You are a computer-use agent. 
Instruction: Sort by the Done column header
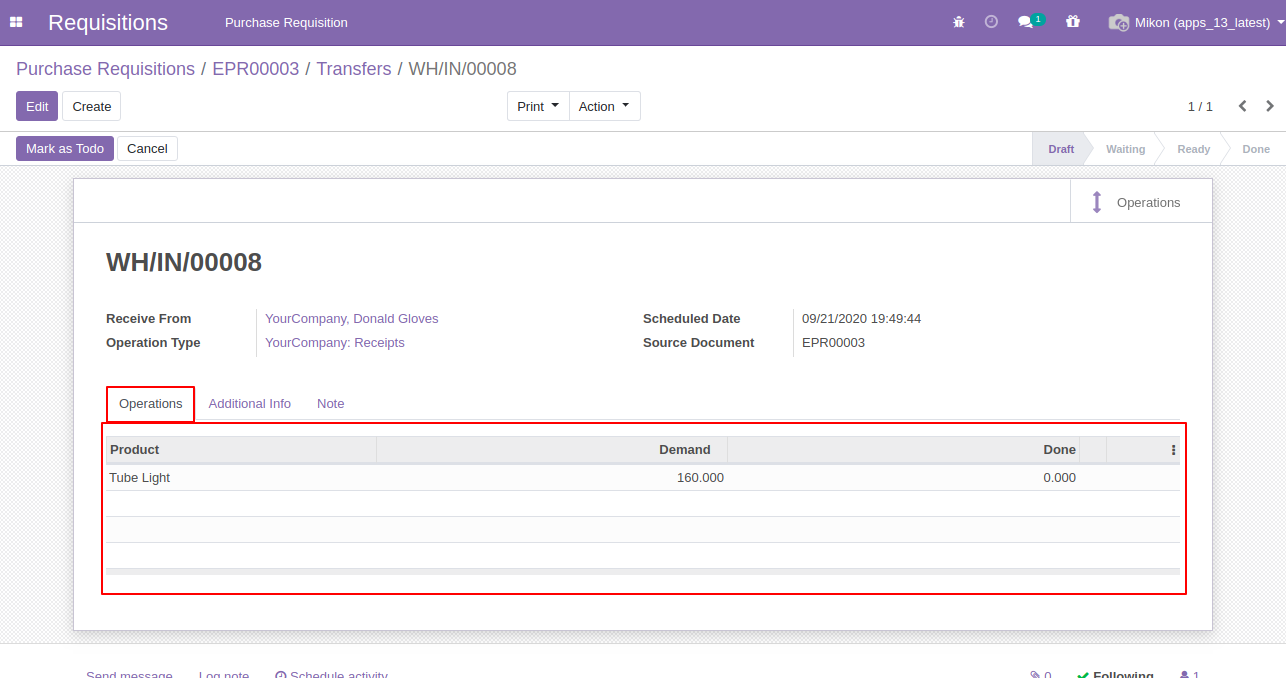point(904,450)
